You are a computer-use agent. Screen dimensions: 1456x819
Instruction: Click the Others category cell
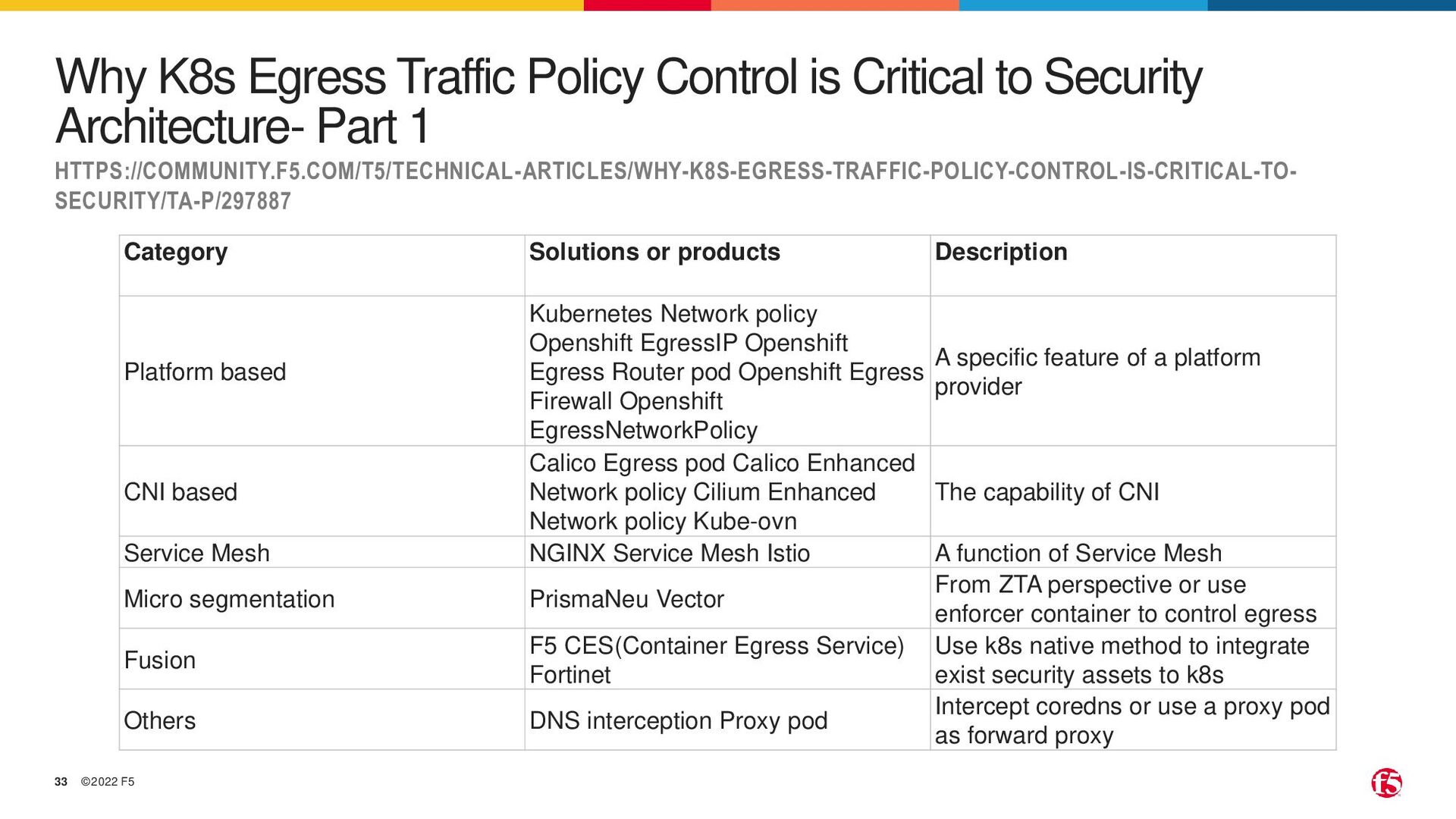click(x=322, y=720)
